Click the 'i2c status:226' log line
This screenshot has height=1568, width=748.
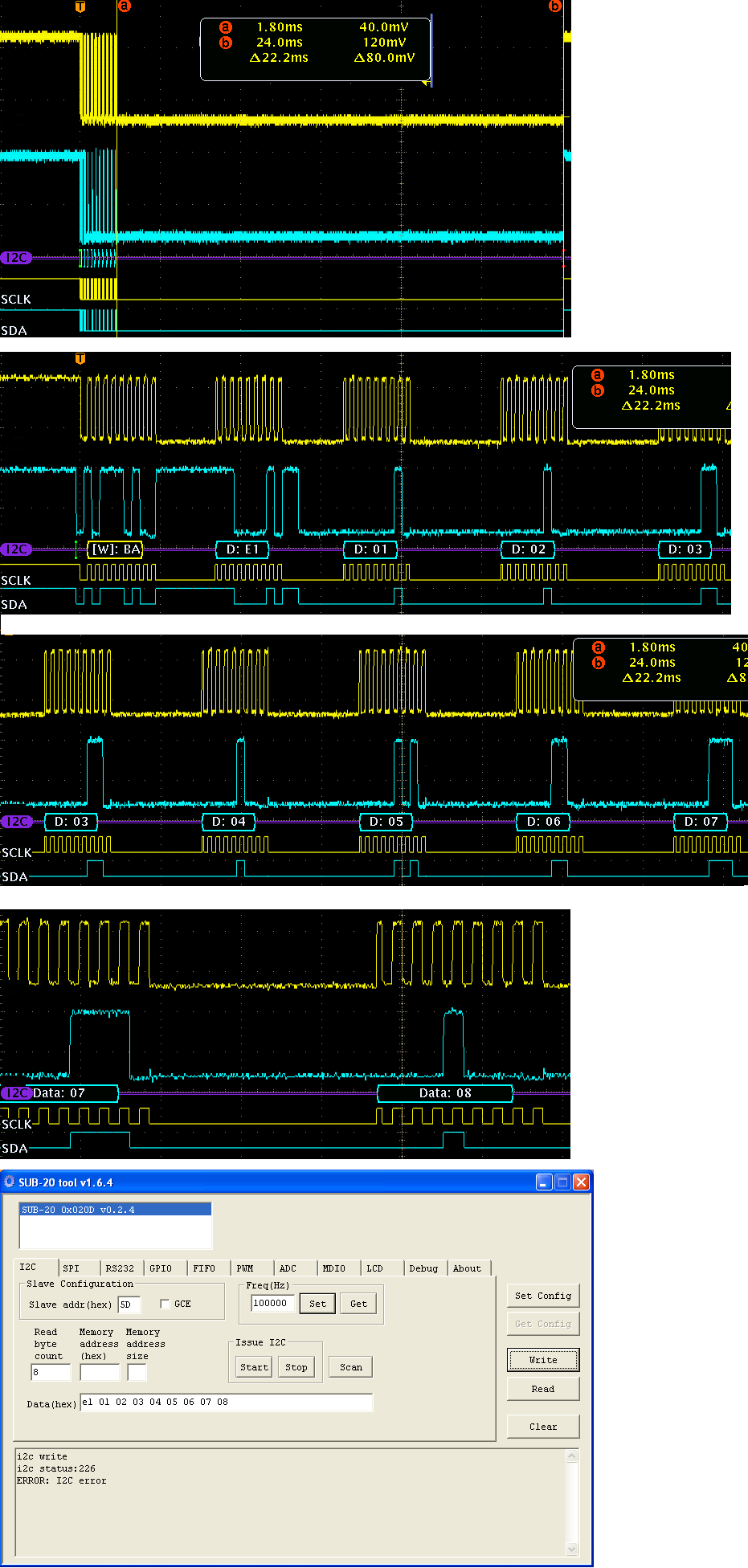[56, 1468]
